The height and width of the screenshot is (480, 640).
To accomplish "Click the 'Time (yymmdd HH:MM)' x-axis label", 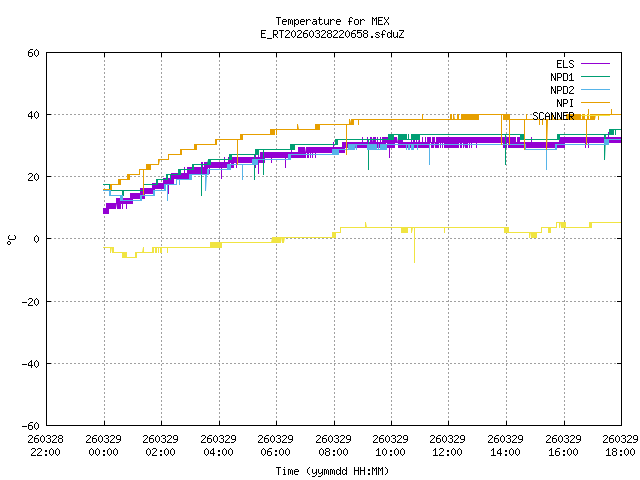I will 332,471.
